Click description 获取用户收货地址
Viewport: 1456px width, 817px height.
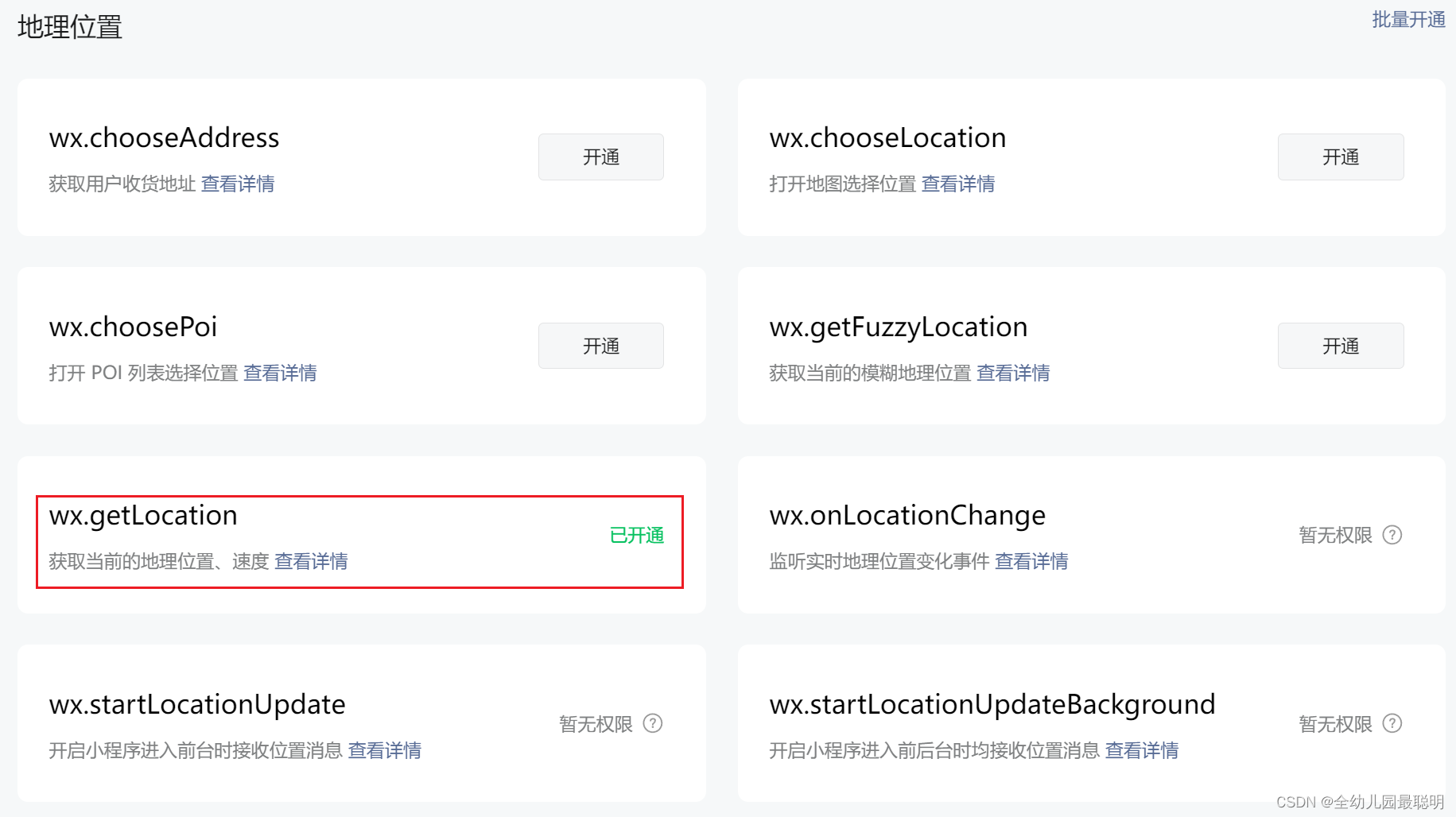coord(122,184)
